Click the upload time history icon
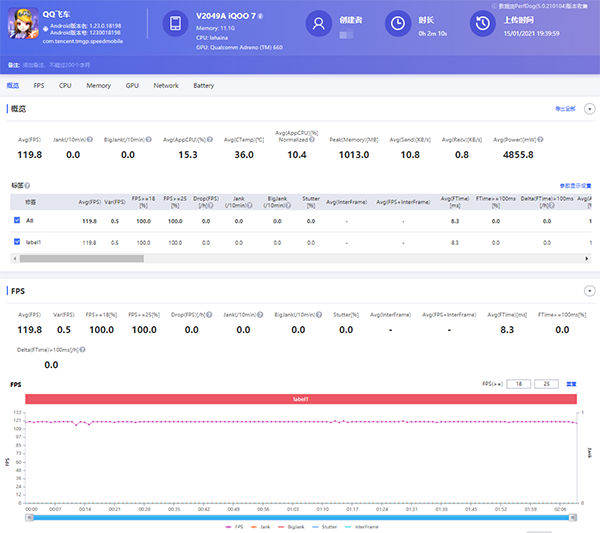The height and width of the screenshot is (533, 600). 482,24
